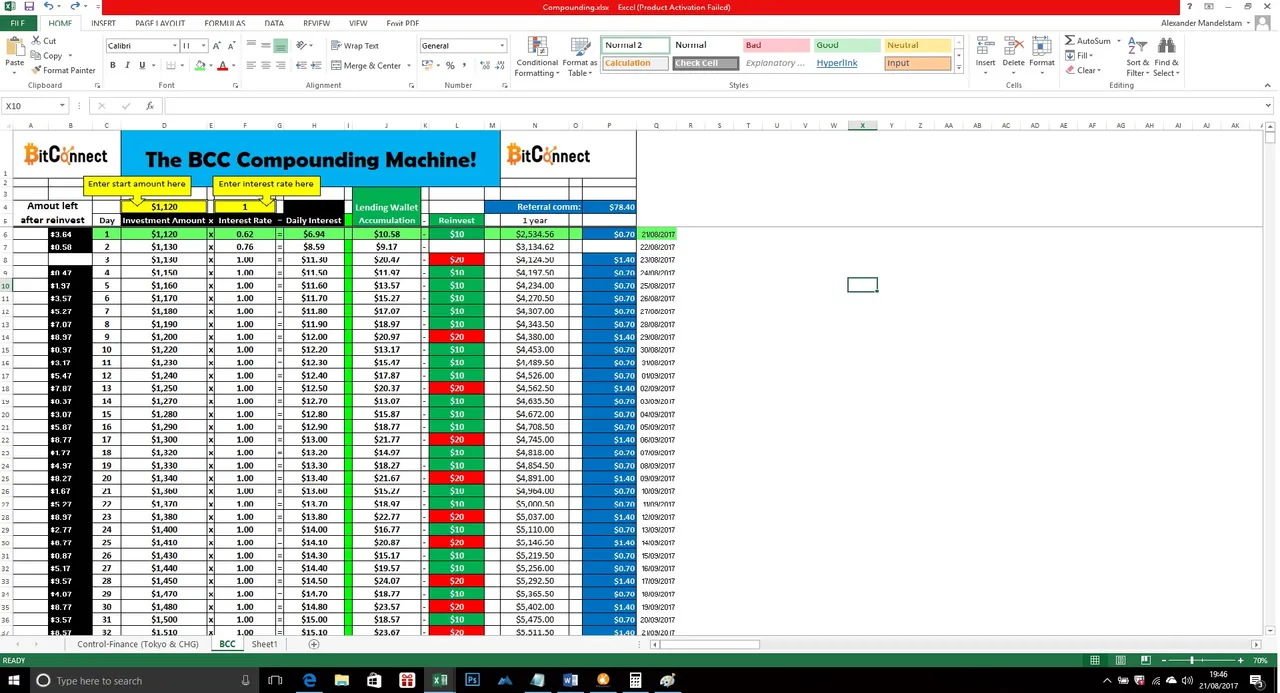Screen dimensions: 1280x693
Task: Decrease font size with the smaller A icon
Action: [232, 46]
